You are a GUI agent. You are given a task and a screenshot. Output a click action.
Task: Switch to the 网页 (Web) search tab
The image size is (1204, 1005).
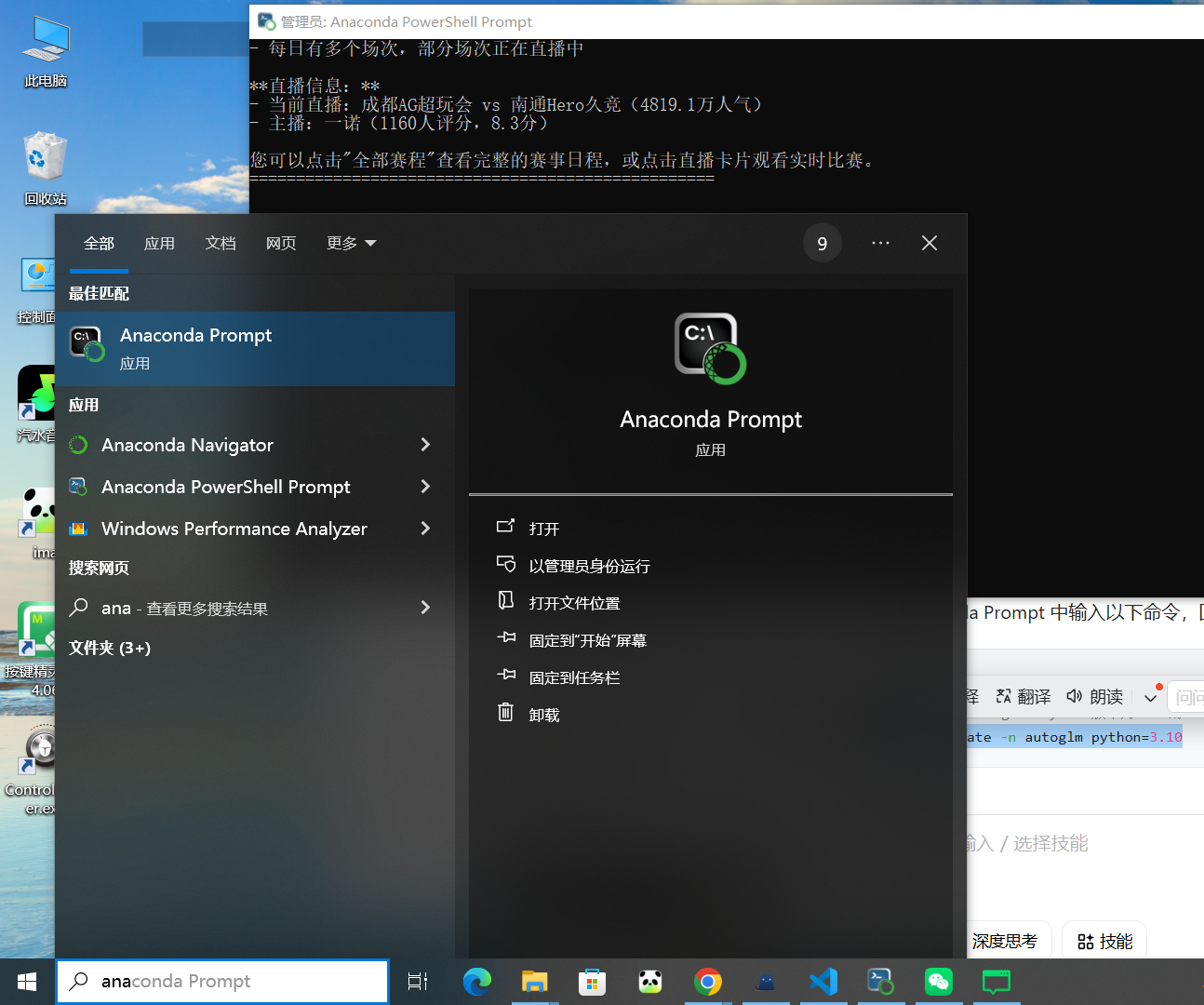click(281, 243)
